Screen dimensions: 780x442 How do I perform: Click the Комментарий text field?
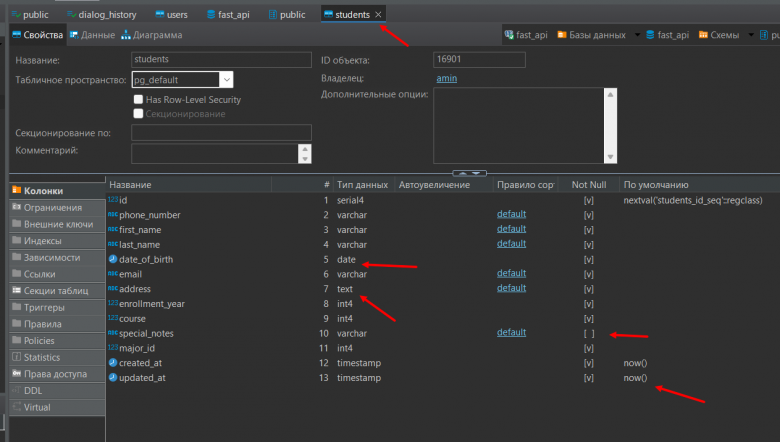(x=215, y=154)
